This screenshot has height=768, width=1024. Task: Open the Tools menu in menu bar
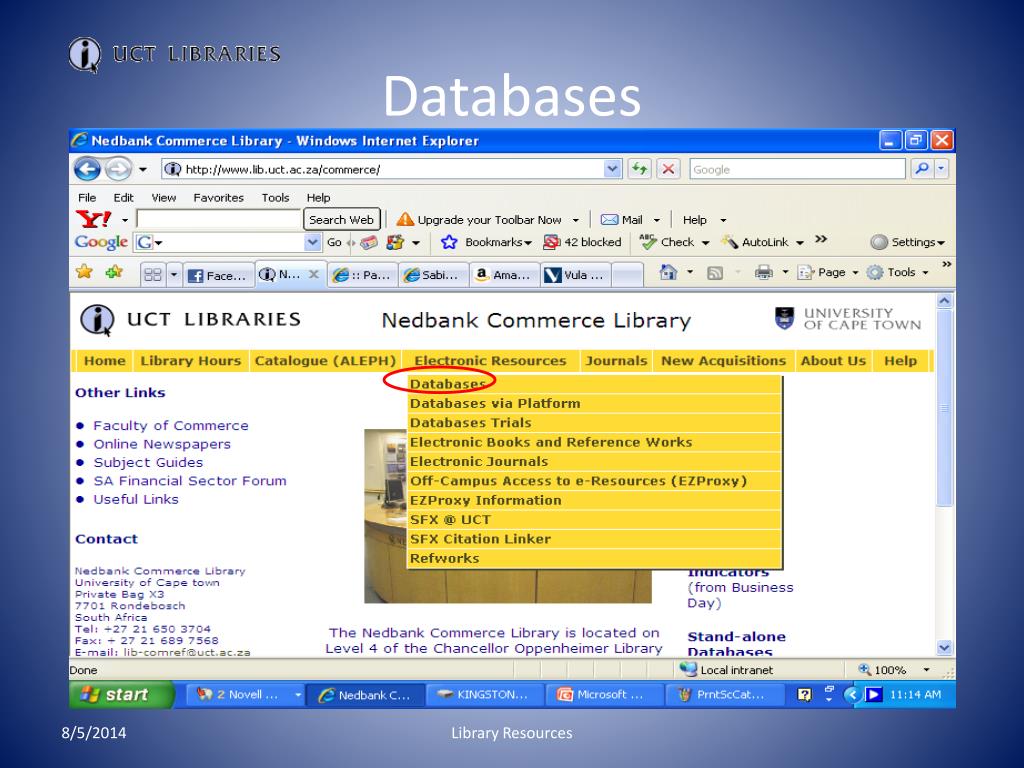pyautogui.click(x=275, y=198)
